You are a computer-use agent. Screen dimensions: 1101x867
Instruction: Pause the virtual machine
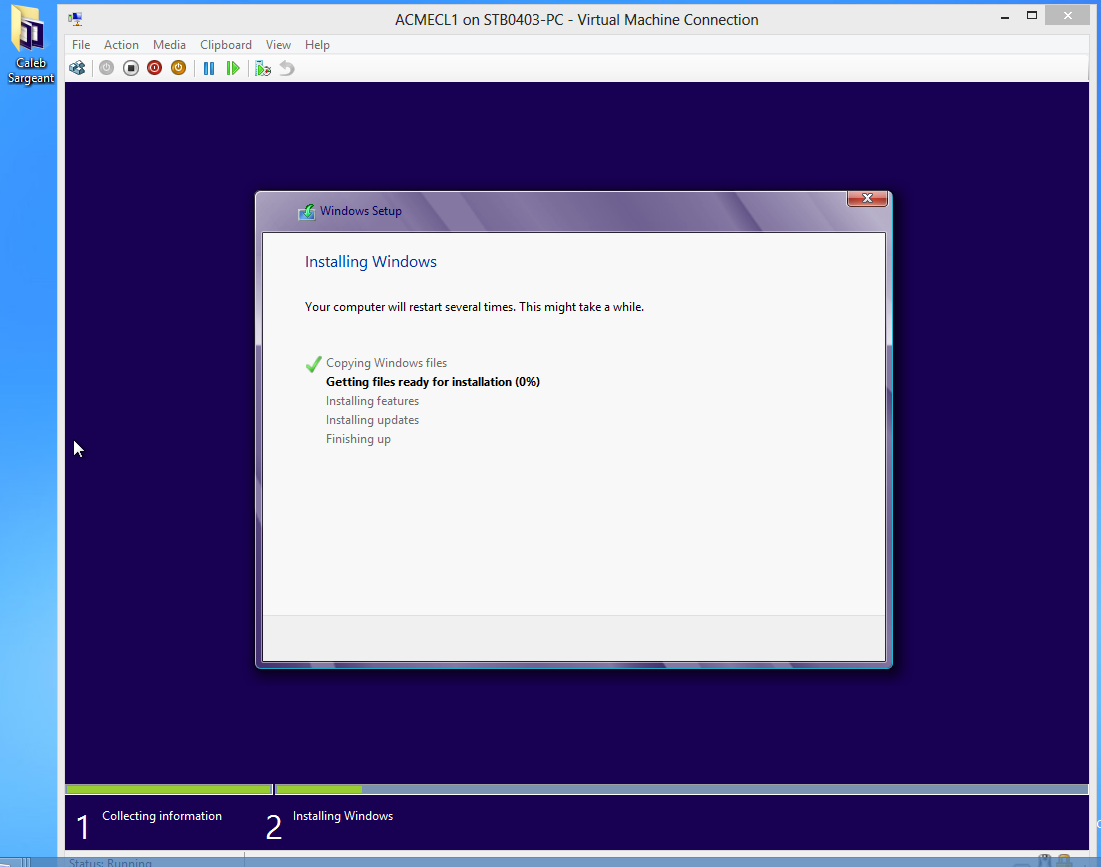pyautogui.click(x=209, y=68)
